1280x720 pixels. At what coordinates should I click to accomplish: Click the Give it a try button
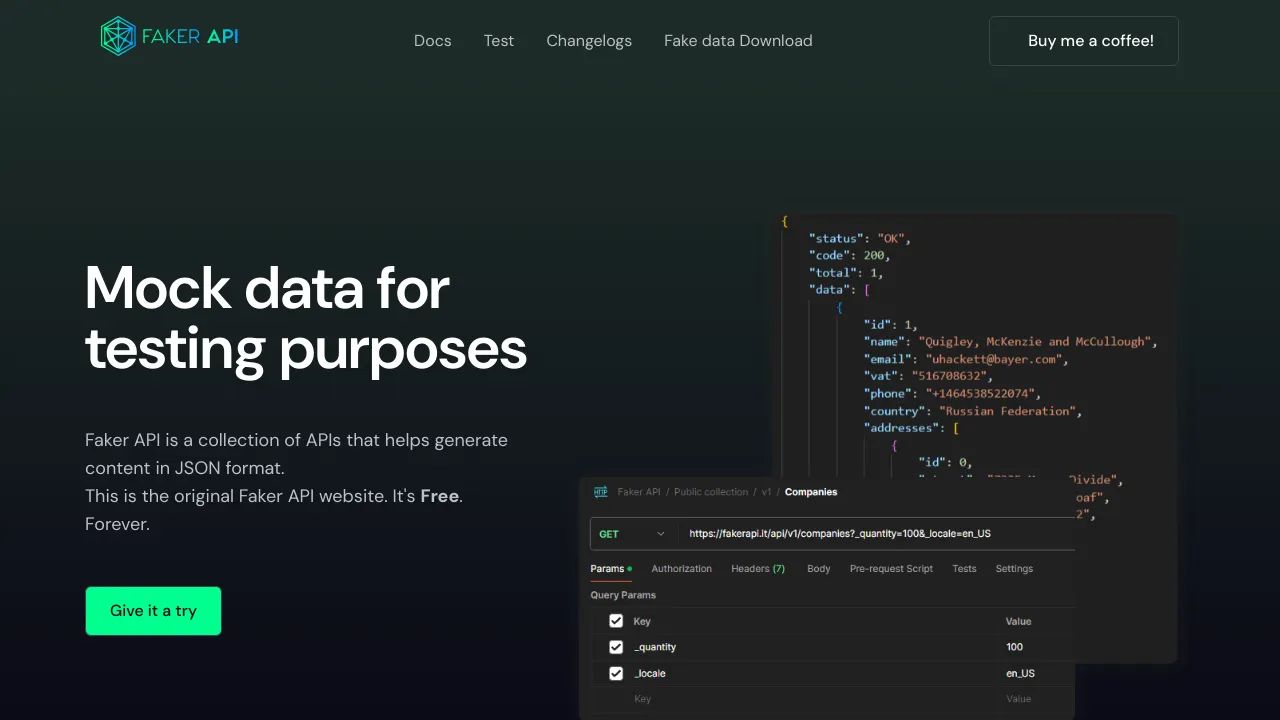pyautogui.click(x=153, y=611)
